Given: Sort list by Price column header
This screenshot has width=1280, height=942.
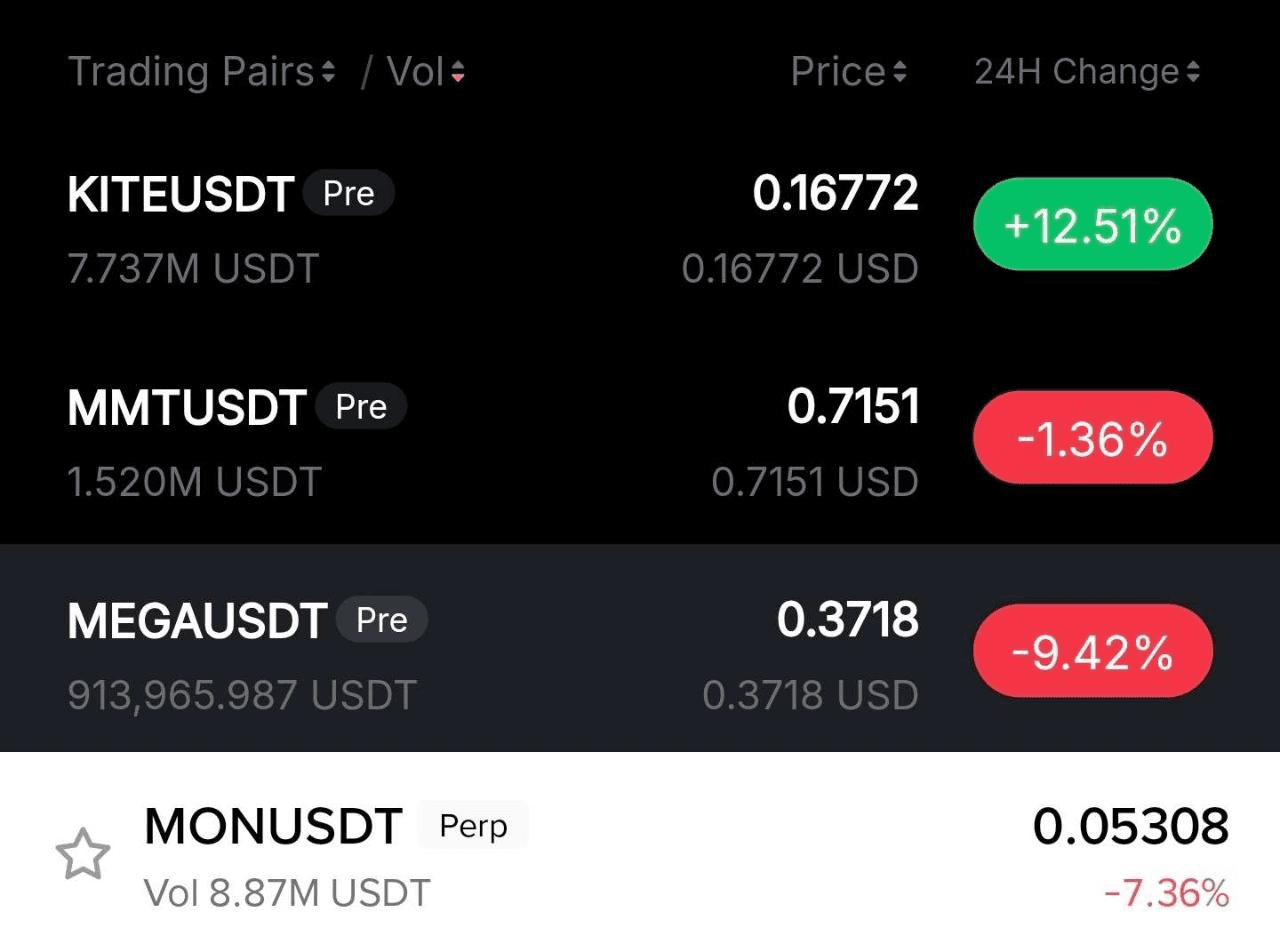Looking at the screenshot, I should click(x=838, y=72).
